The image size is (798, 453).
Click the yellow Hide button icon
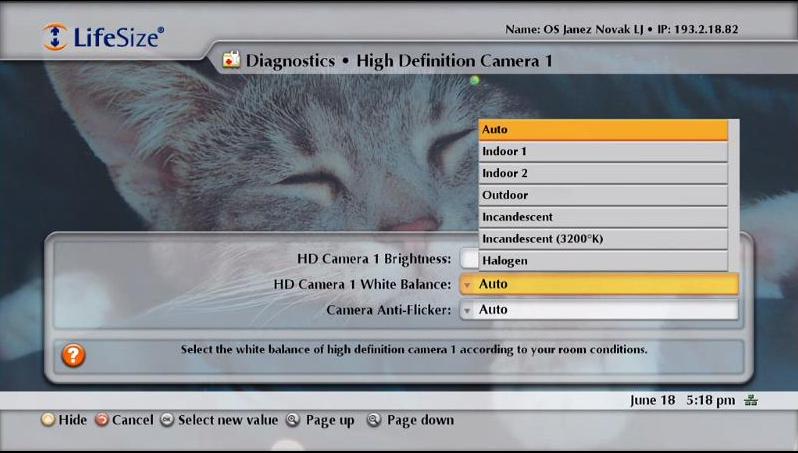tap(48, 420)
